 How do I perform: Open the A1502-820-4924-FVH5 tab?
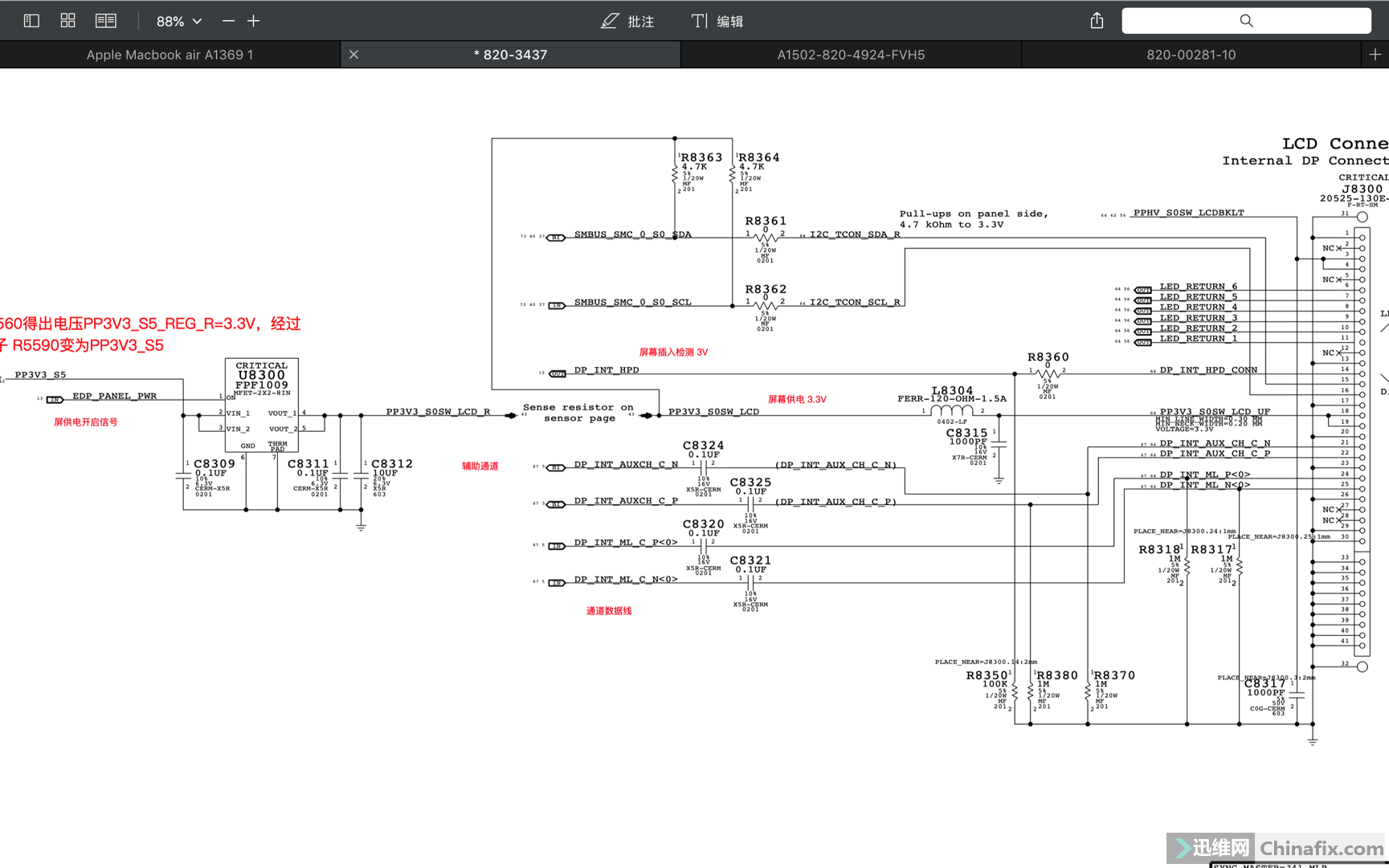click(851, 55)
